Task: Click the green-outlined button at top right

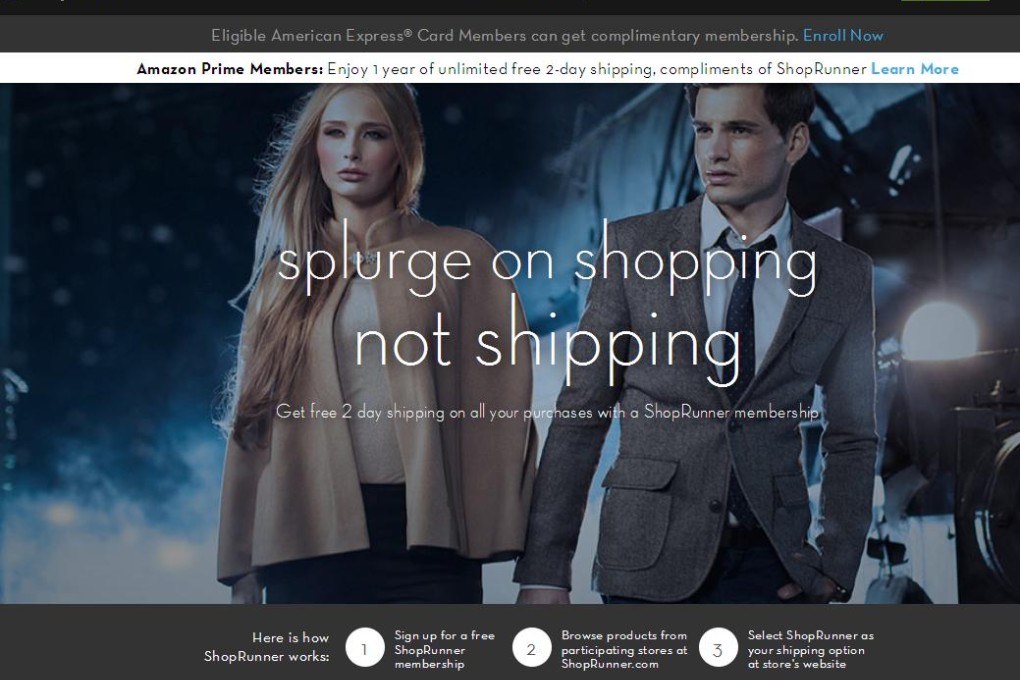Action: pyautogui.click(x=945, y=3)
